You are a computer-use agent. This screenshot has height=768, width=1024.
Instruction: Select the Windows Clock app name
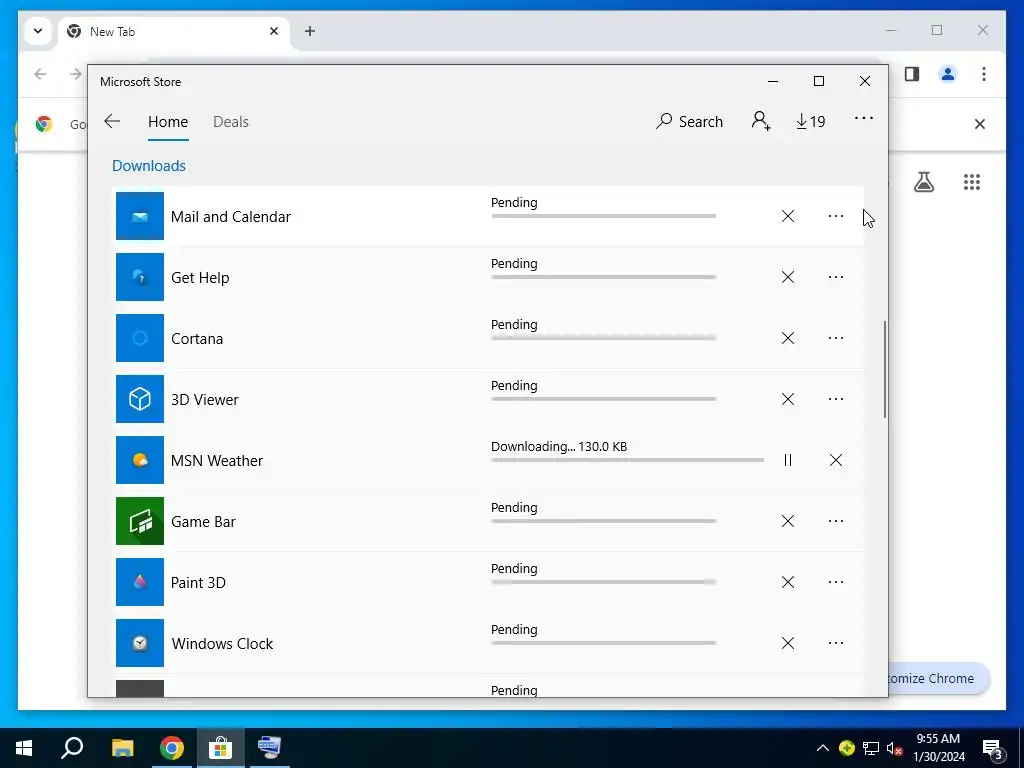tap(222, 644)
